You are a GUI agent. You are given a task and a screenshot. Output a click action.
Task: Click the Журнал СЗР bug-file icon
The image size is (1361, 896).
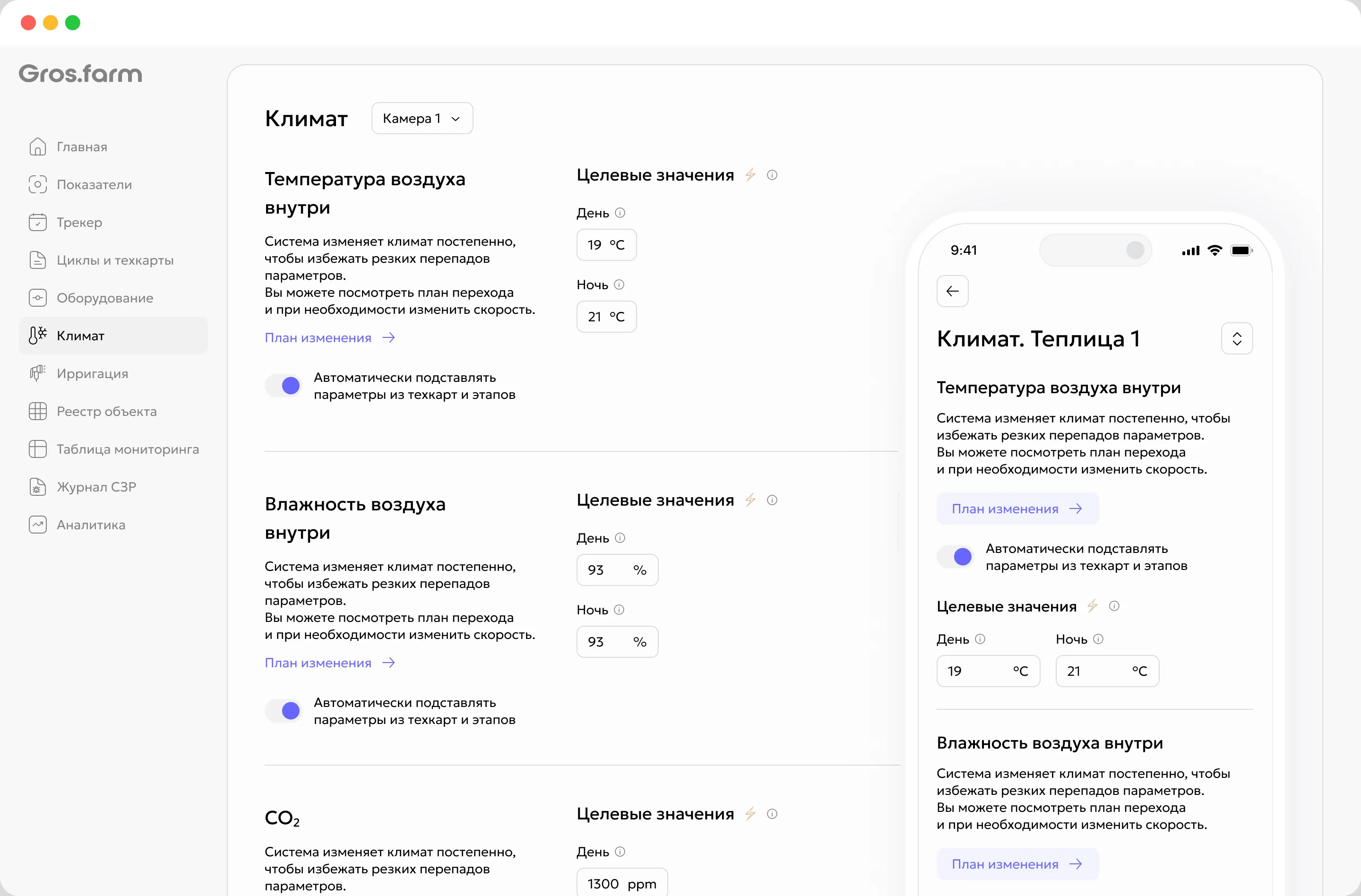(38, 487)
